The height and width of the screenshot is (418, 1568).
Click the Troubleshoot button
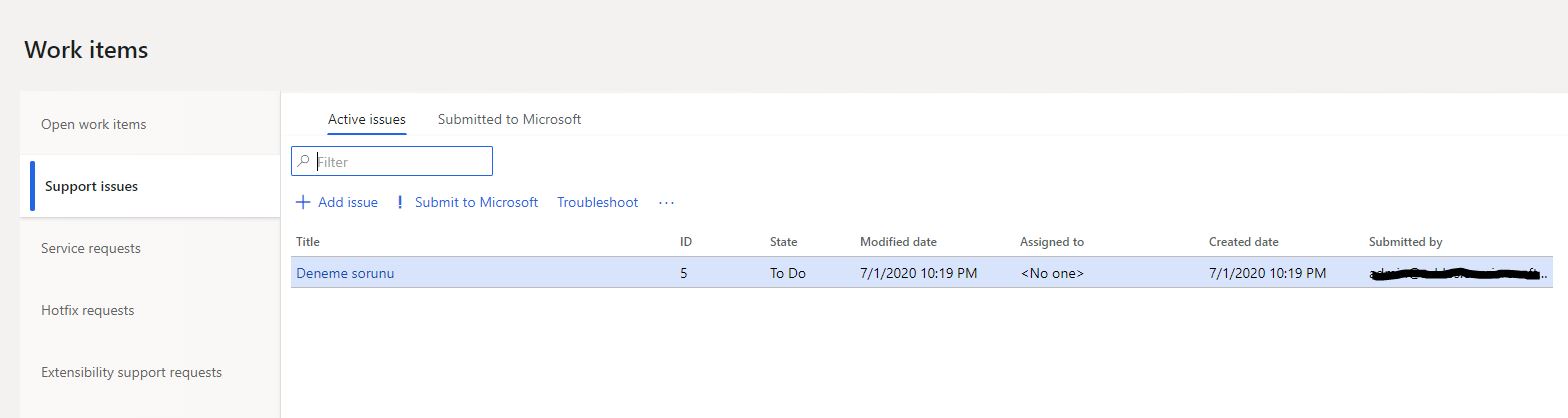pos(597,202)
